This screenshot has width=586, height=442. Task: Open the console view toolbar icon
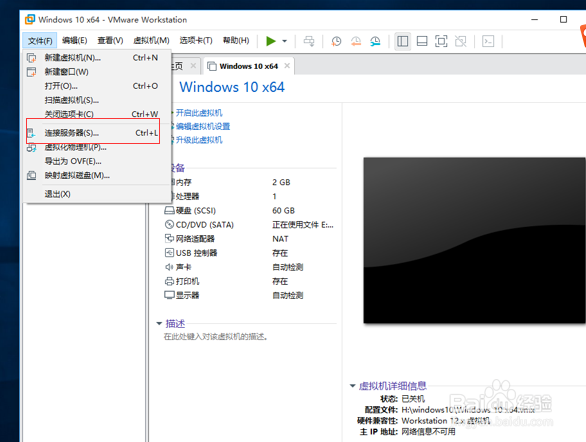tap(488, 41)
